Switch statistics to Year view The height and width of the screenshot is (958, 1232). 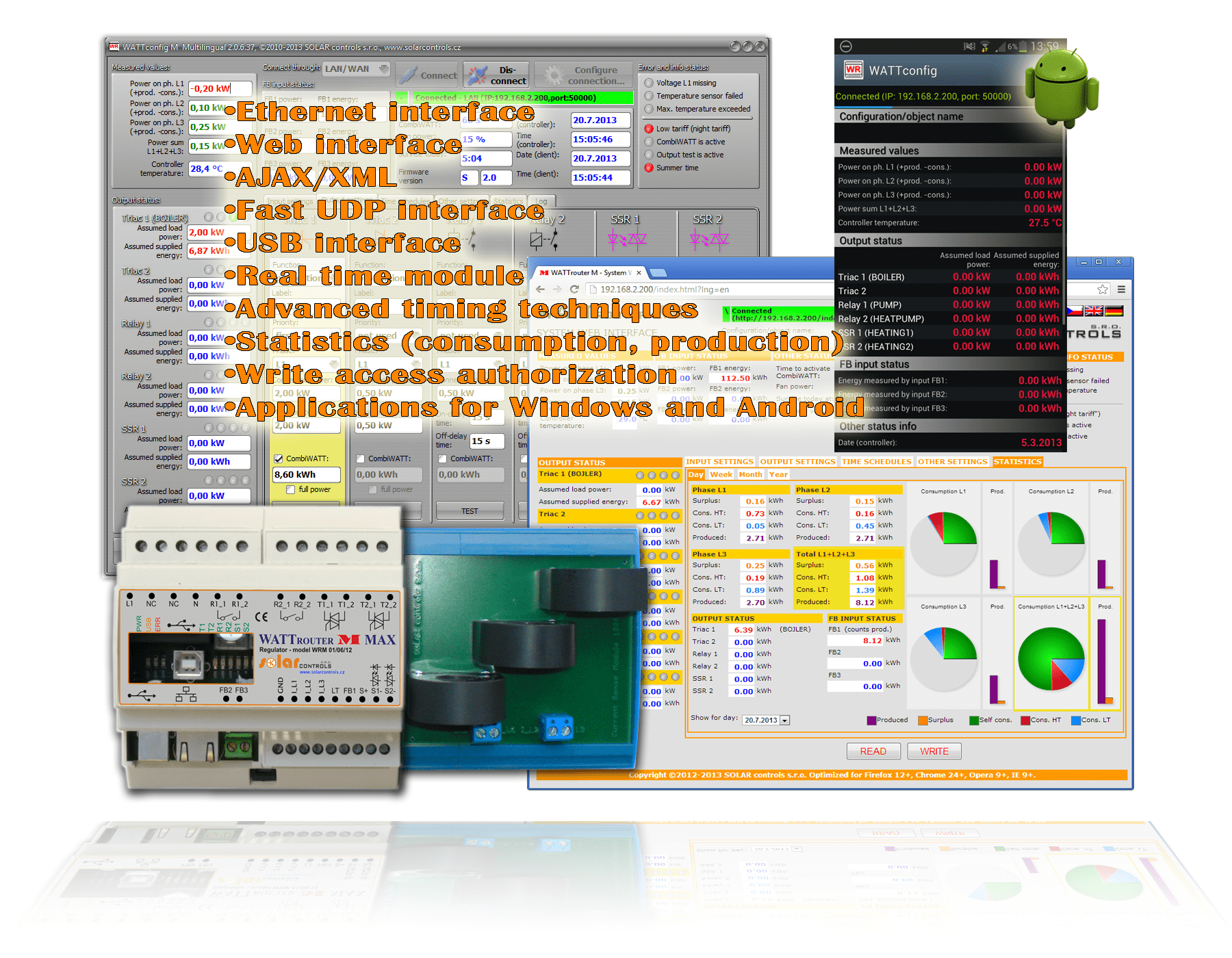point(778,475)
